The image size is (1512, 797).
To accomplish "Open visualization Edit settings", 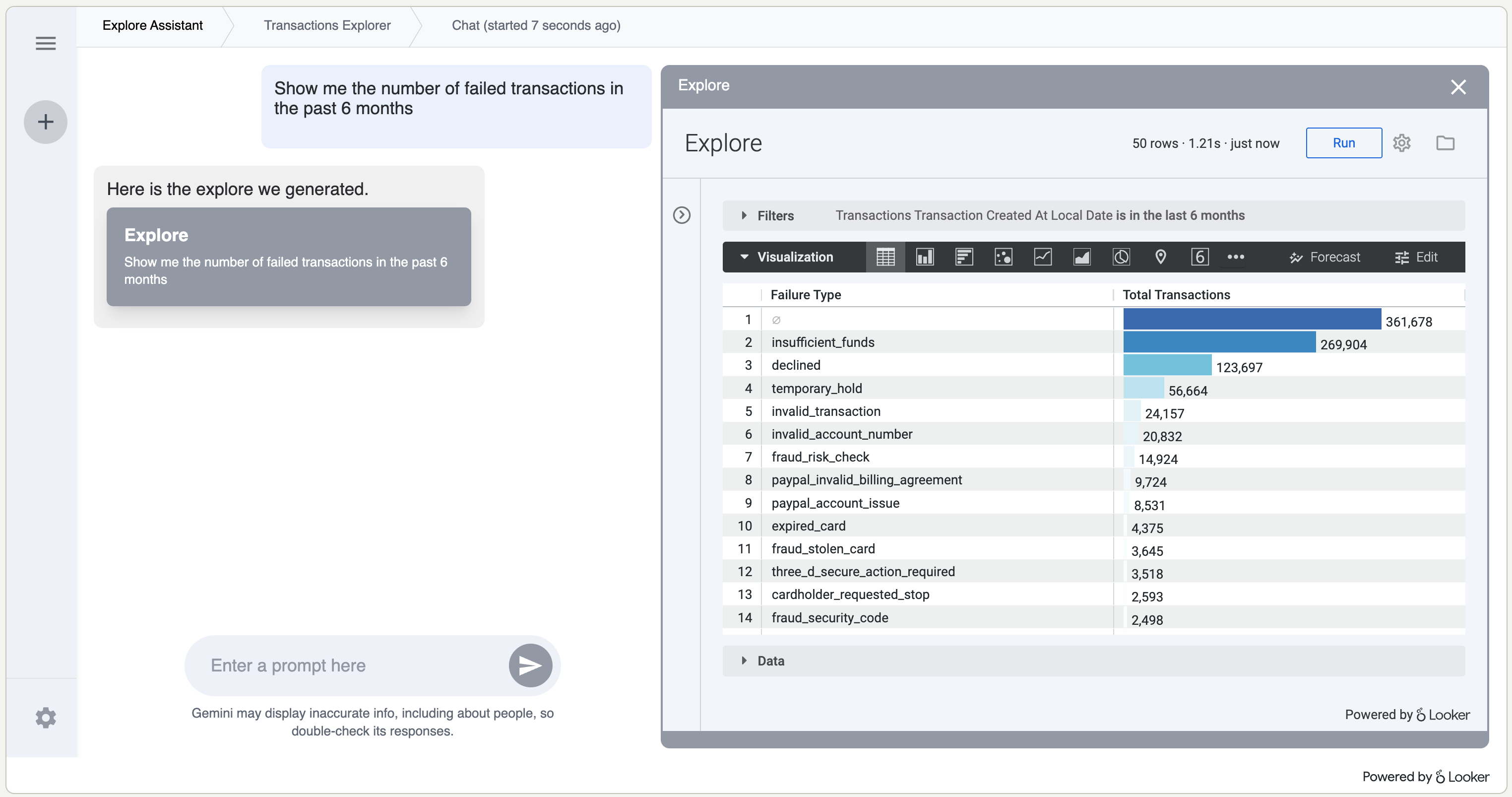I will 1416,257.
